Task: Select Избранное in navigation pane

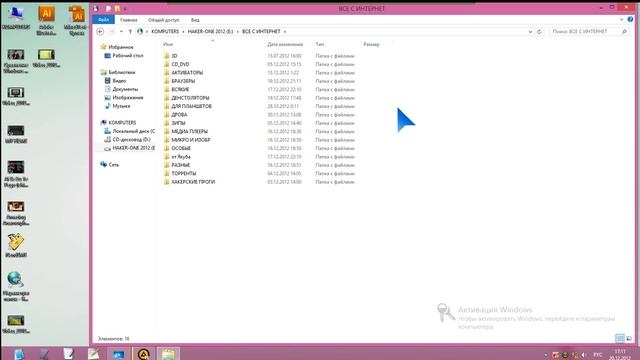Action: [120, 47]
